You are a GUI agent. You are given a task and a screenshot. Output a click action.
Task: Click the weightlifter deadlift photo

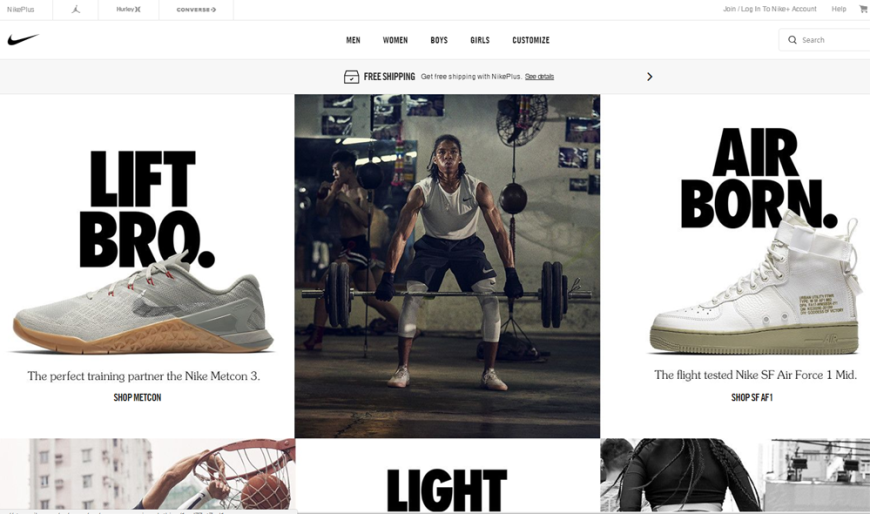447,266
